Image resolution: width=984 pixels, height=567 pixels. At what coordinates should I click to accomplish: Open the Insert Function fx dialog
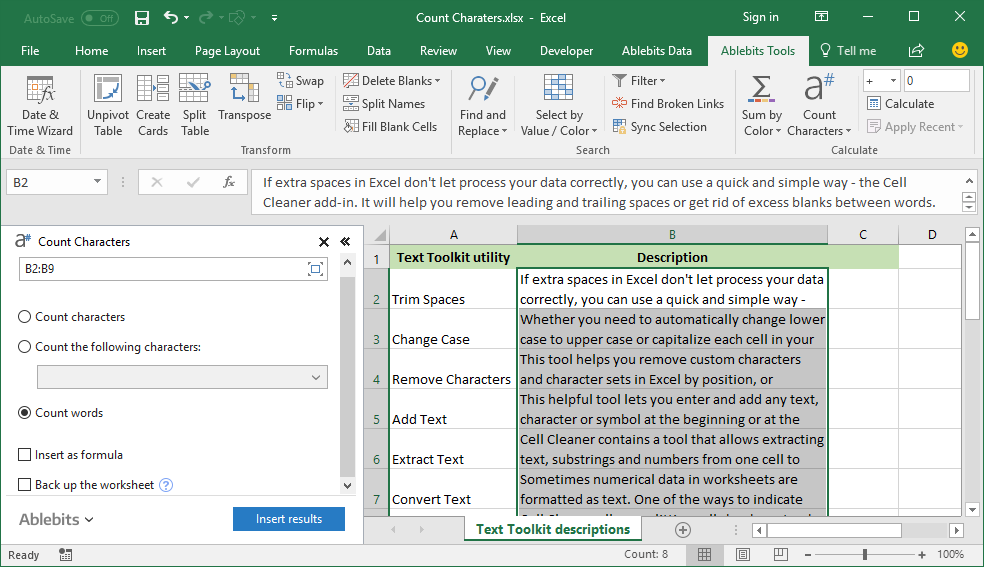tap(229, 182)
